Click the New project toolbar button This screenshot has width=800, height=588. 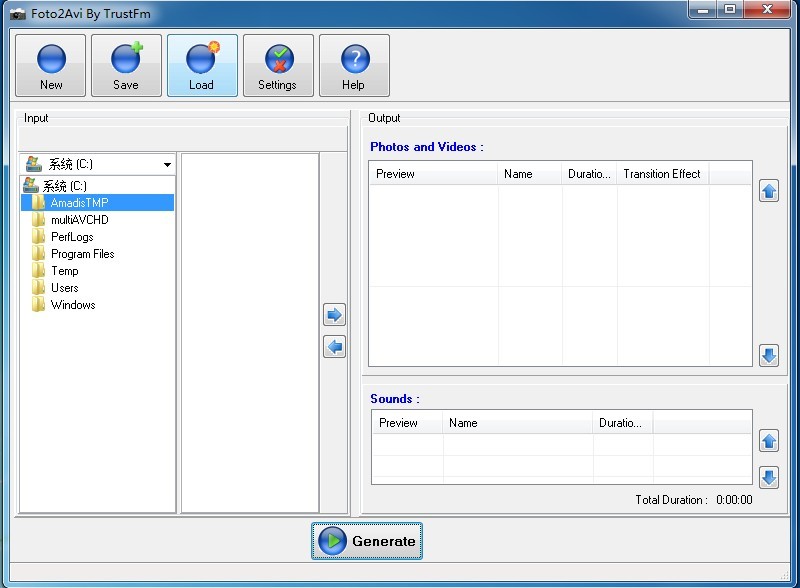tap(51, 65)
